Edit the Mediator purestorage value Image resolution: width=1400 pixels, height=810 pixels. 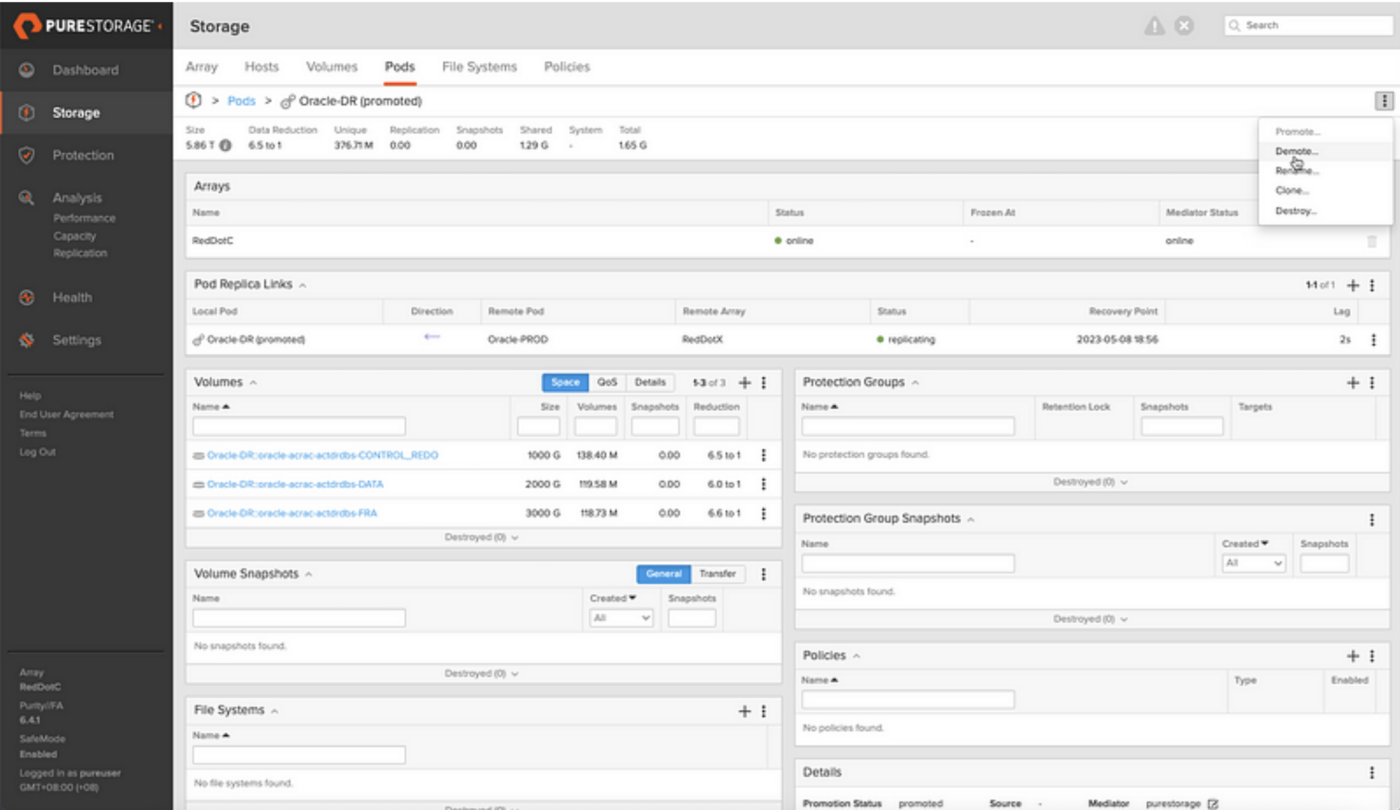point(1213,804)
